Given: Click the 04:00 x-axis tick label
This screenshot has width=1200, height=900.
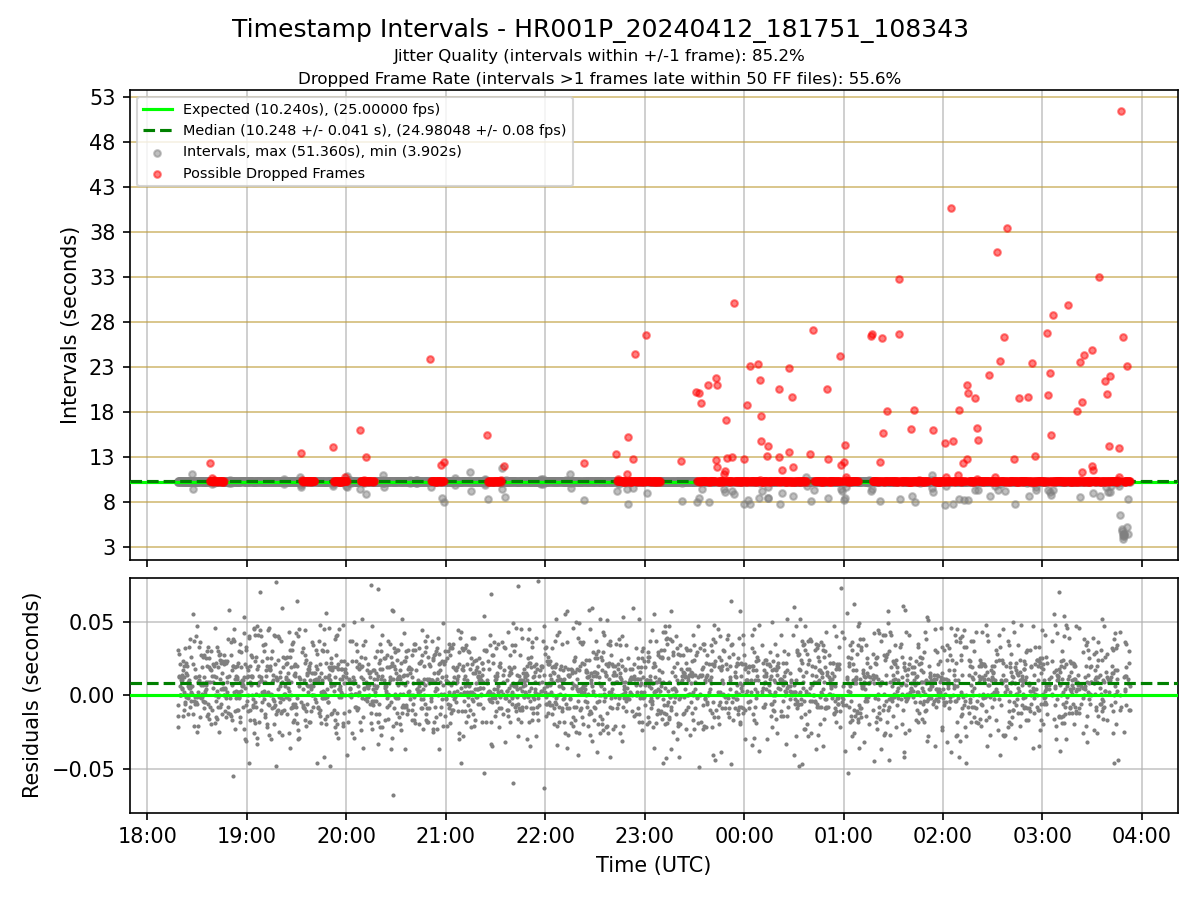Looking at the screenshot, I should click(x=1142, y=834).
